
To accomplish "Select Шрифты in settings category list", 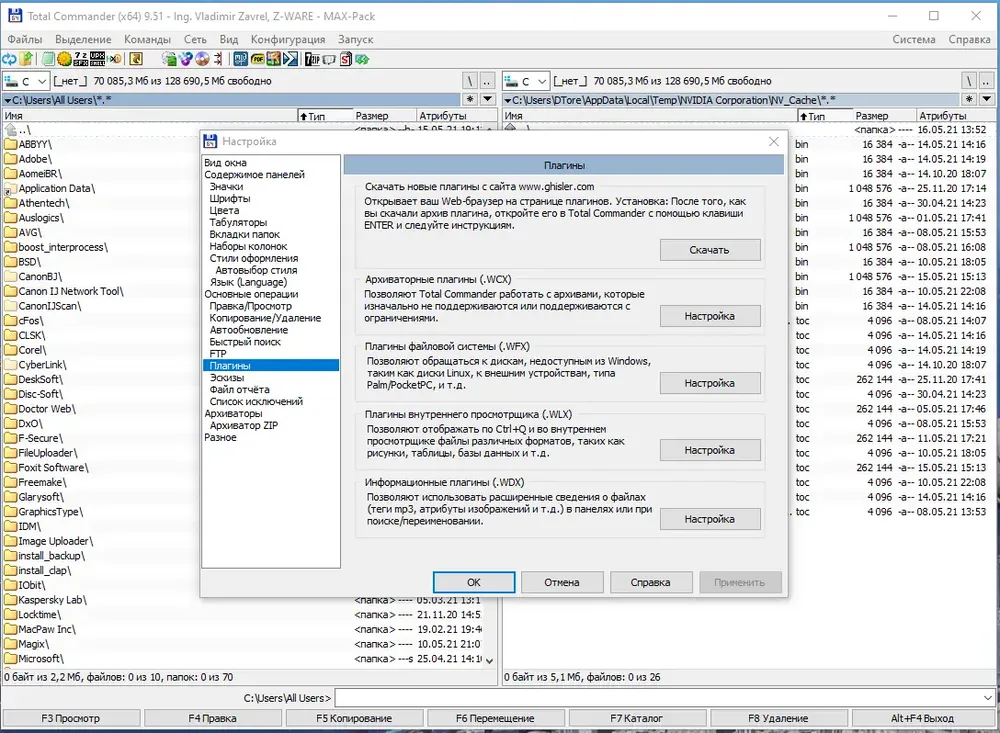I will 230,198.
